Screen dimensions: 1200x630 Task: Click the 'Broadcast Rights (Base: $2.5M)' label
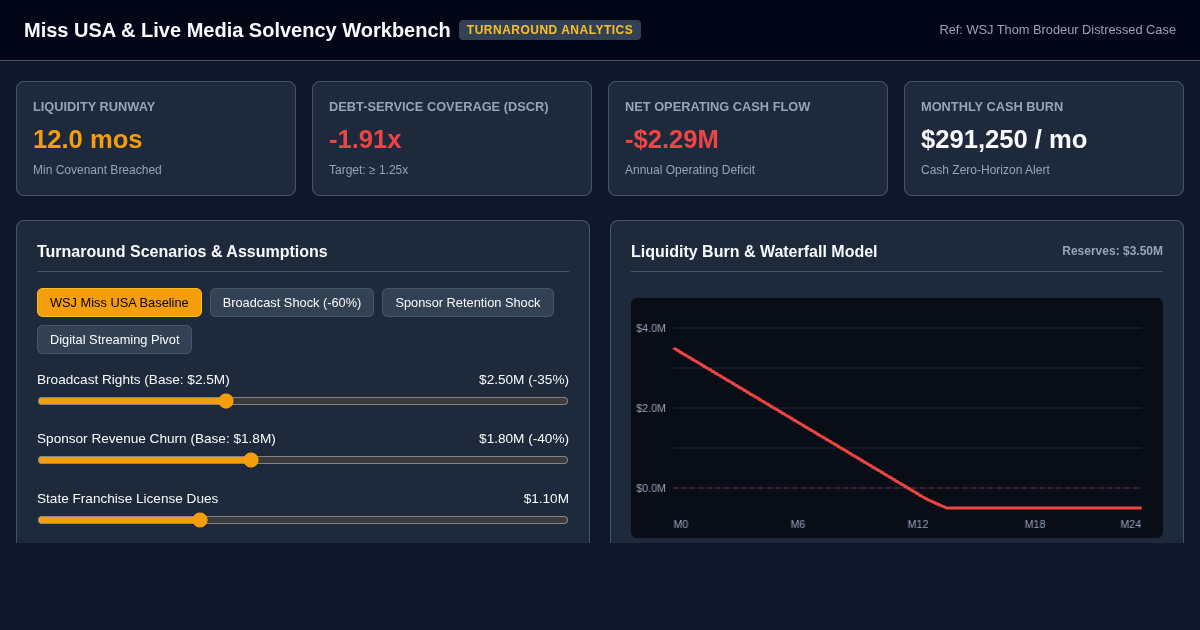point(133,380)
